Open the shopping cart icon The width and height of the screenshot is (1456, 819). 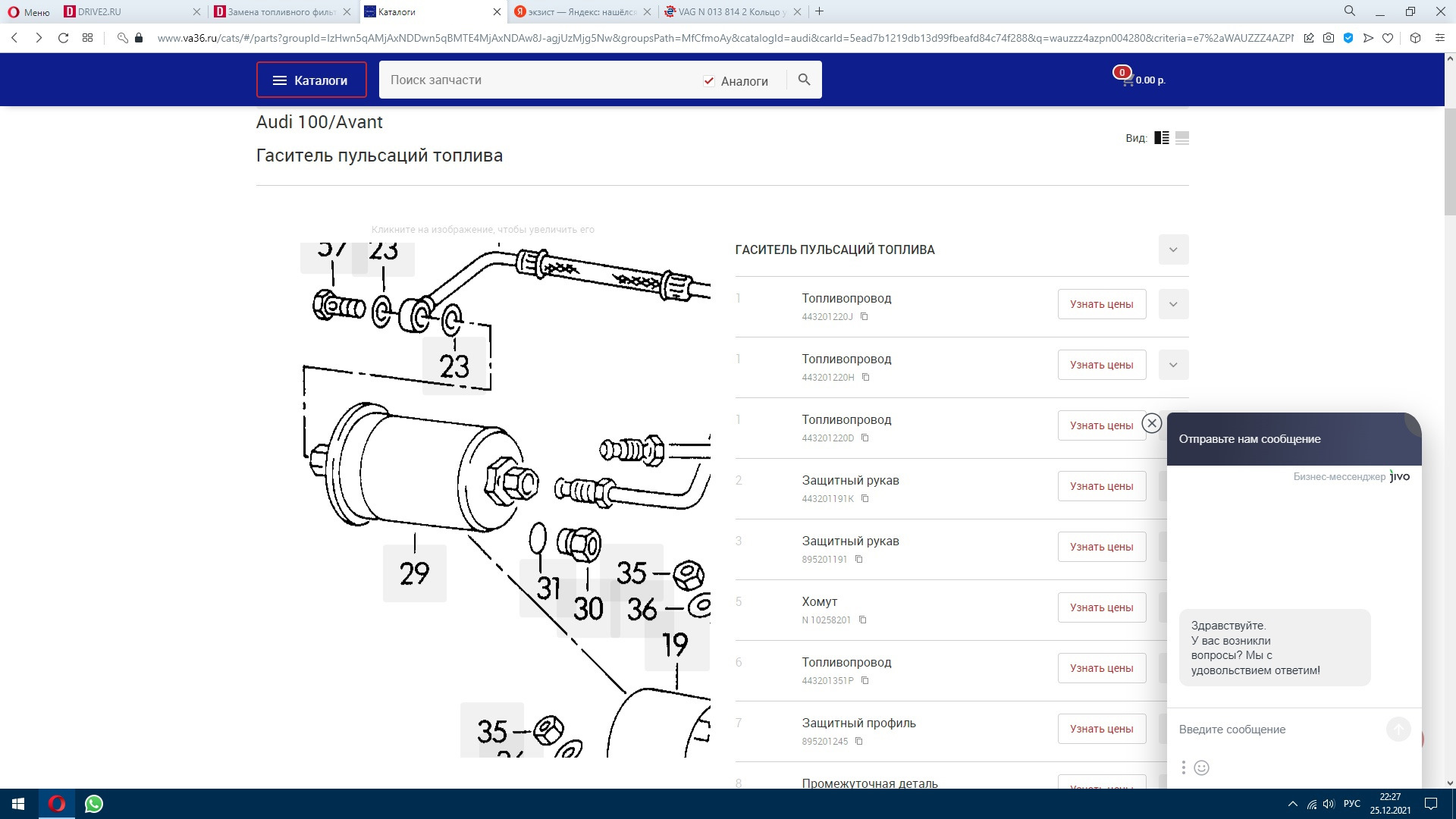click(1128, 80)
